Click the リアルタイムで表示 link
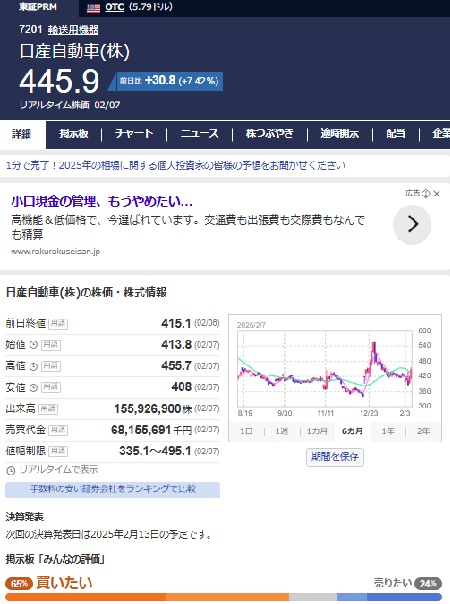This screenshot has height=604, width=450. [59, 470]
